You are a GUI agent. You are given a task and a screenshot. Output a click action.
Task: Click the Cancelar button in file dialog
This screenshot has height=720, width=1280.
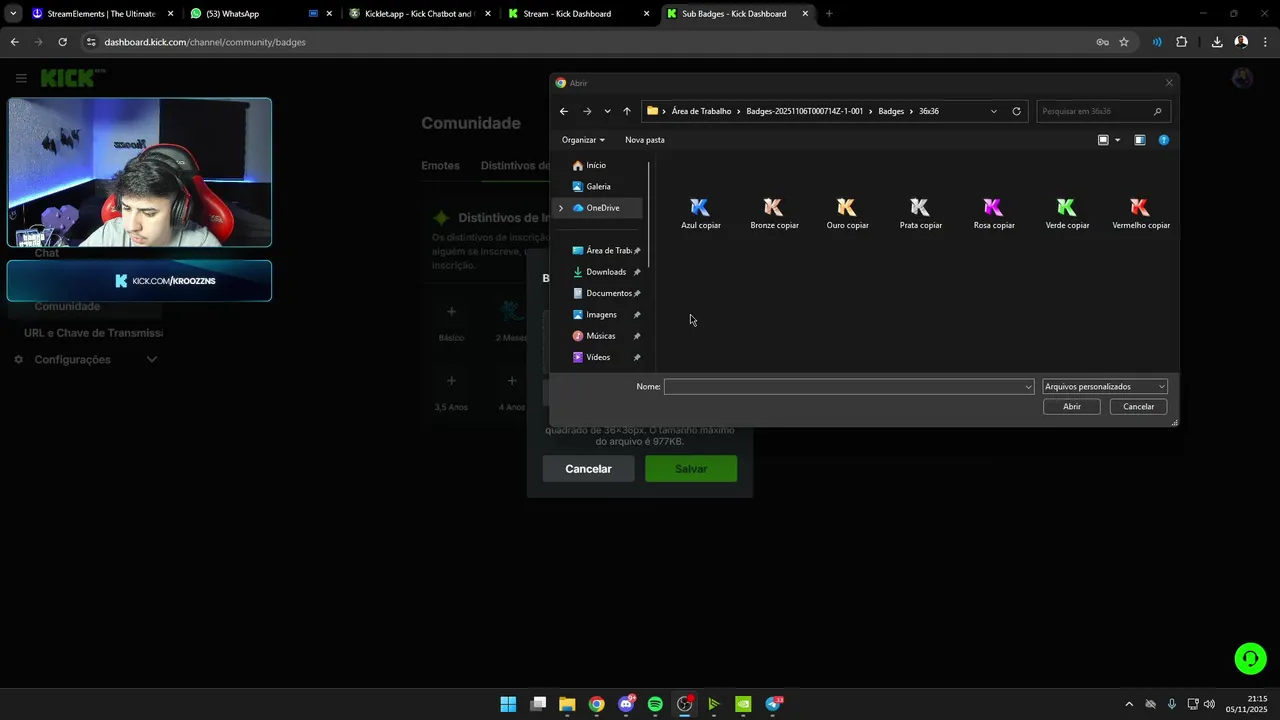coord(1138,407)
